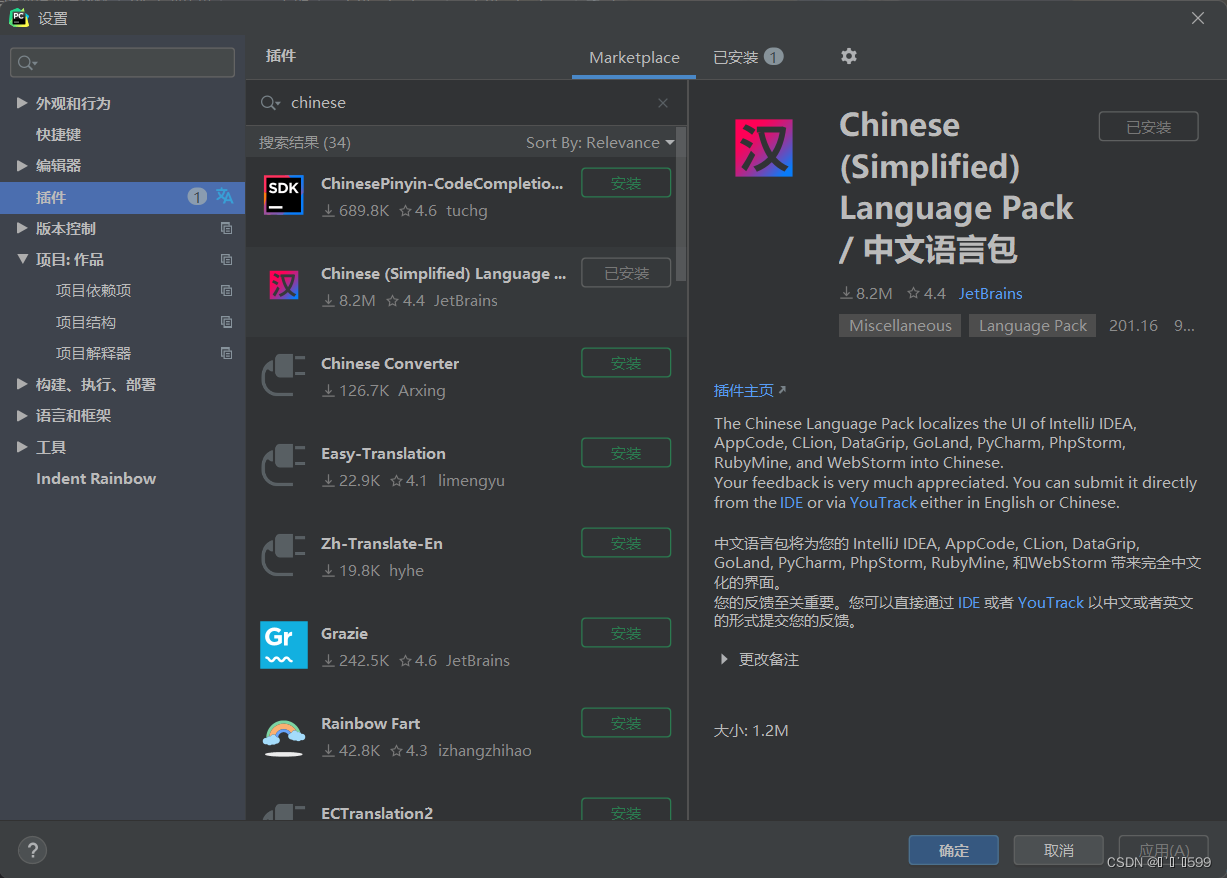Expand the 语言和框架 settings group
The height and width of the screenshot is (878, 1227).
22,415
